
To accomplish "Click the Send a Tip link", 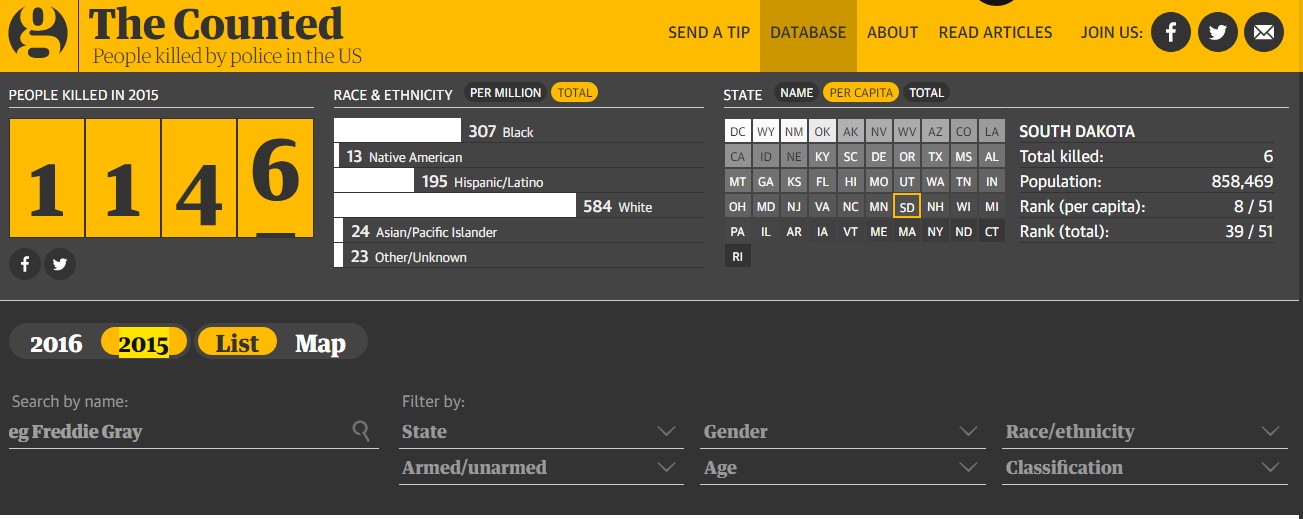I will point(709,33).
